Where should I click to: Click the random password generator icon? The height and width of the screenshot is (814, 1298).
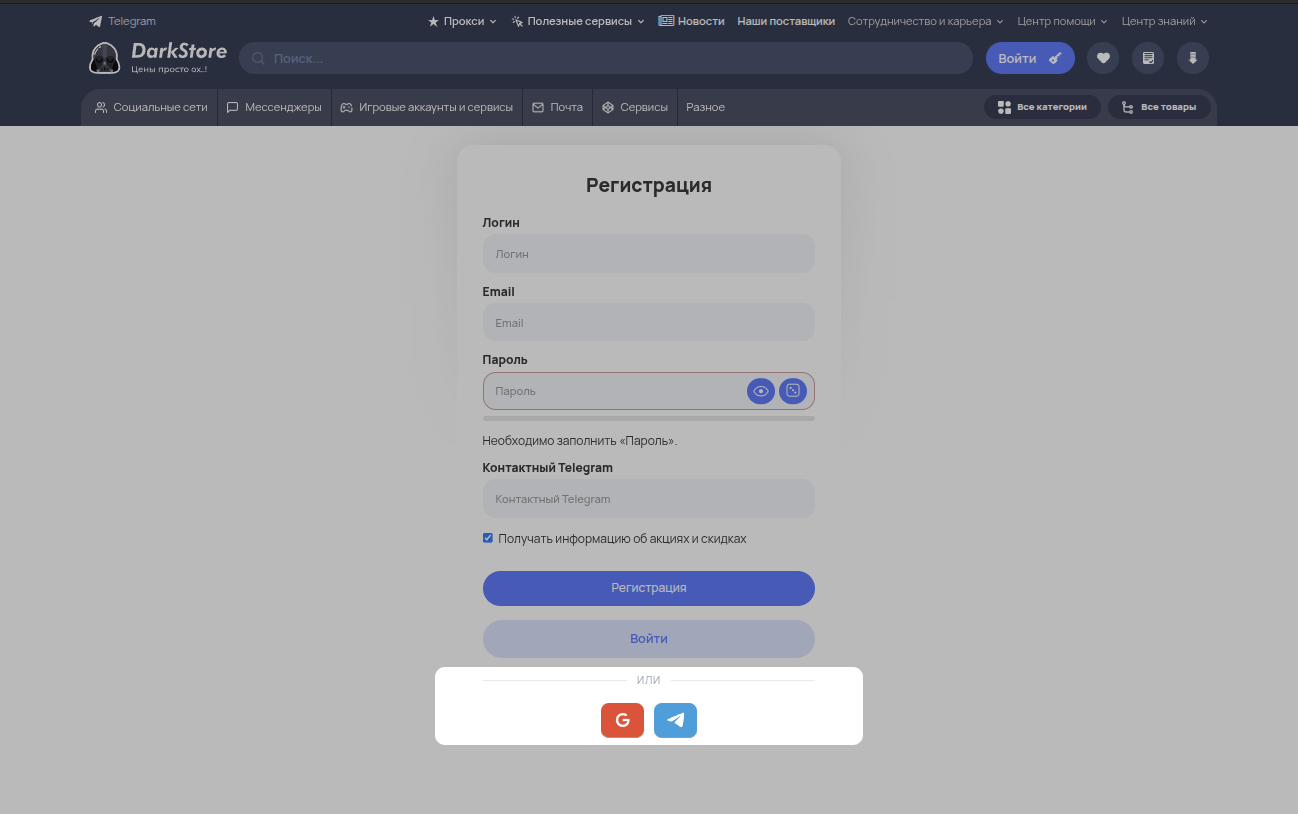tap(792, 391)
